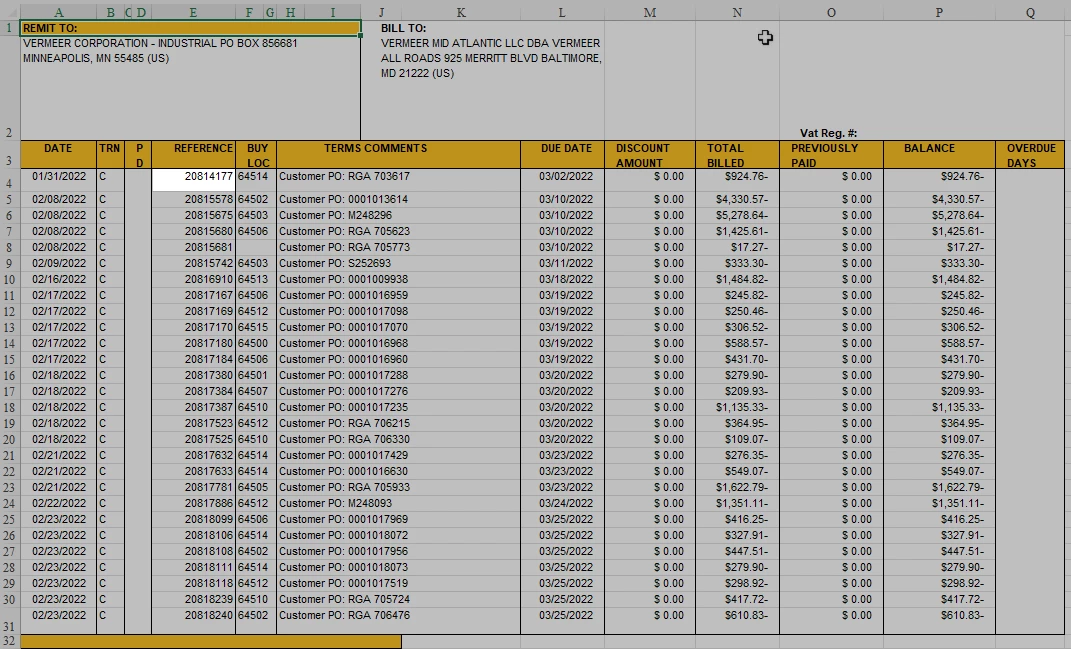Click buy loc 64515 cell
Image resolution: width=1071 pixels, height=649 pixels.
pos(256,327)
